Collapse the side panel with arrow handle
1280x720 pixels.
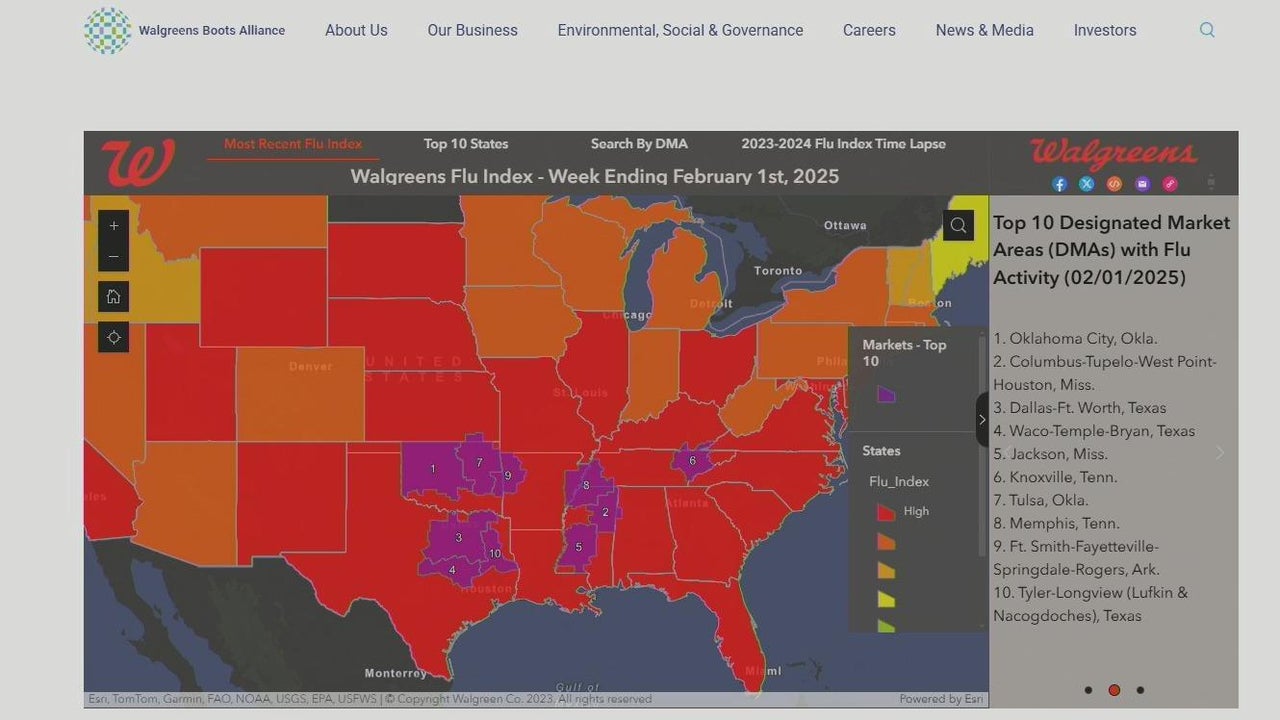(x=982, y=420)
